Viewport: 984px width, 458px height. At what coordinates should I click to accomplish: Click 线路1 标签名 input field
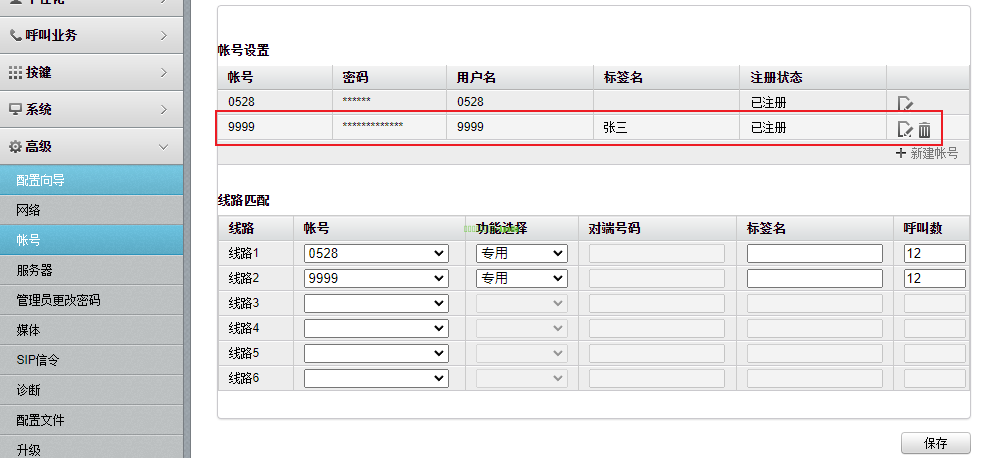tap(814, 254)
